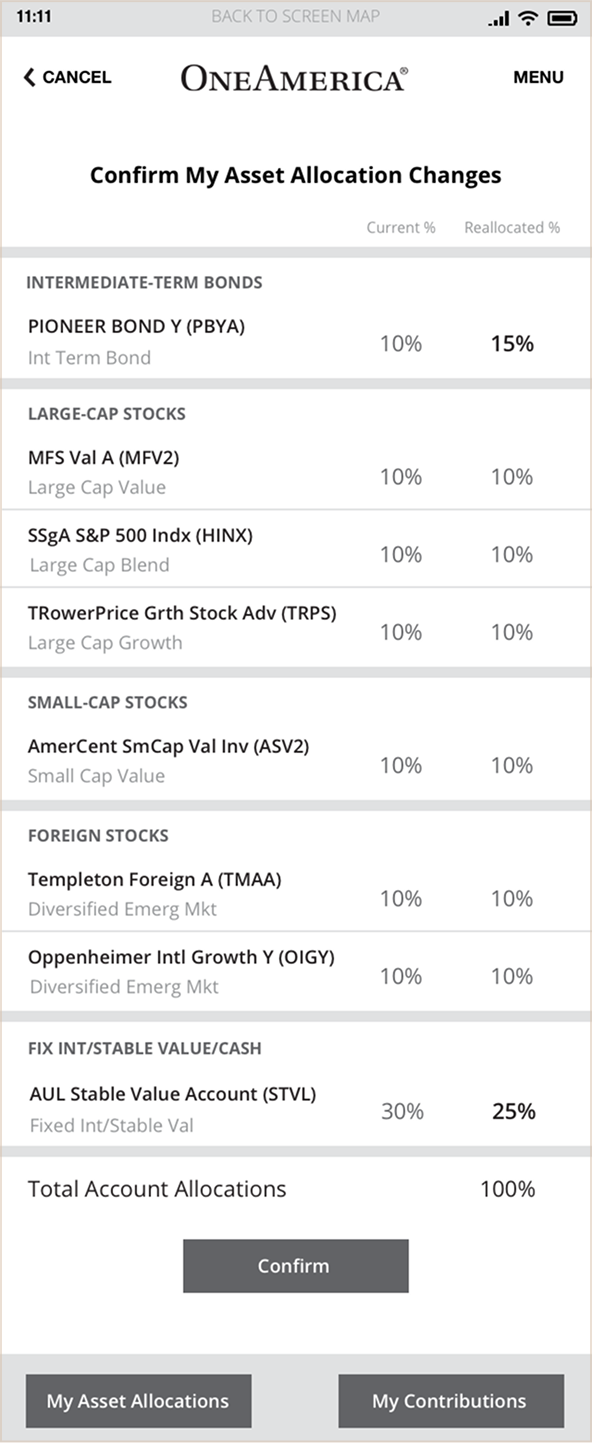
Task: Open the MENU option
Action: click(x=538, y=77)
